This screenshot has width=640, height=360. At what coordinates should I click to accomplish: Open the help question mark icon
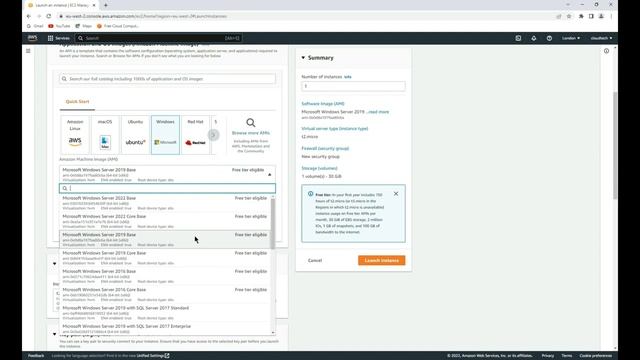(549, 38)
